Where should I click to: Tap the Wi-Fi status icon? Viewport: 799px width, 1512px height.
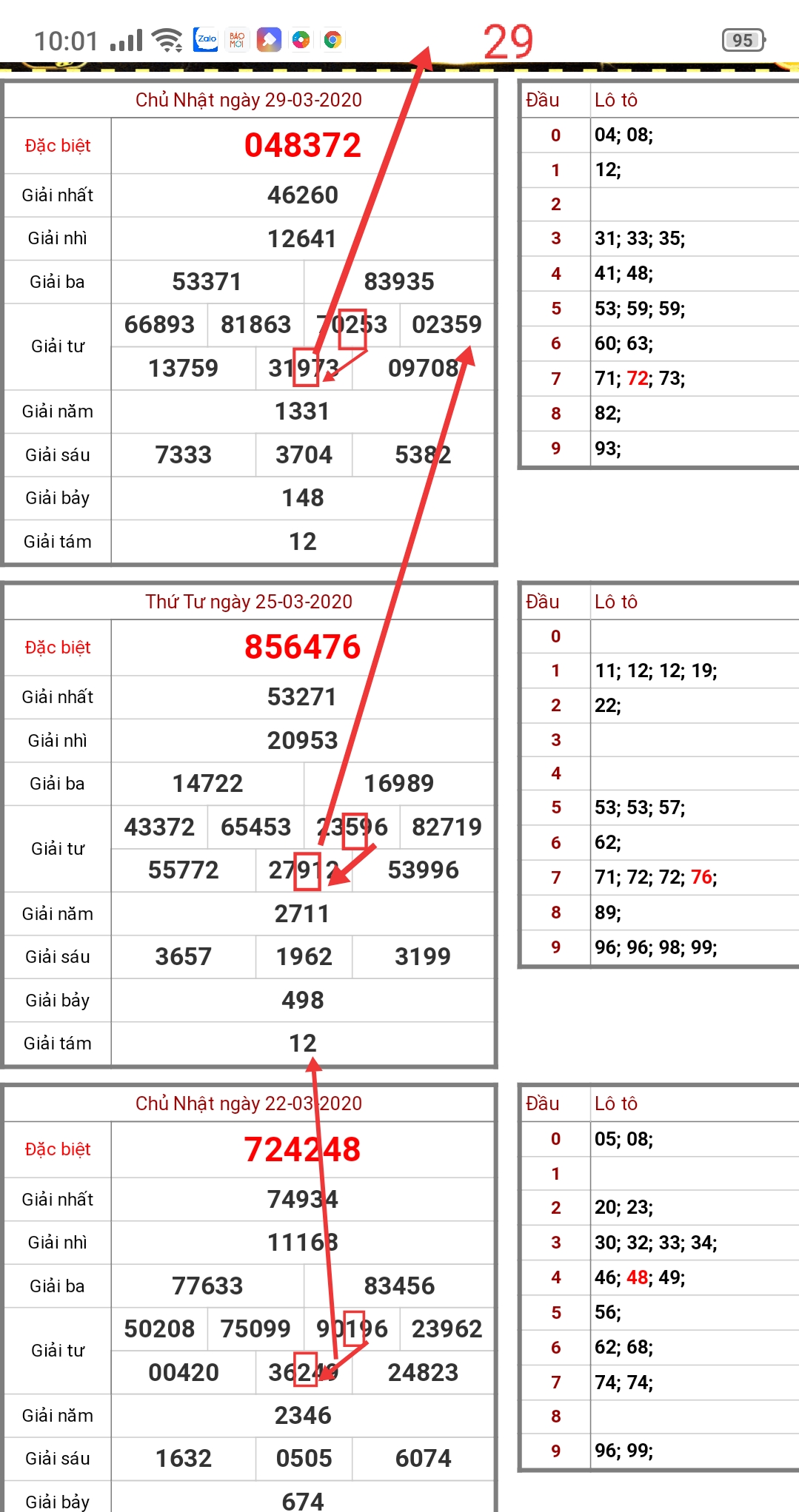(x=167, y=41)
